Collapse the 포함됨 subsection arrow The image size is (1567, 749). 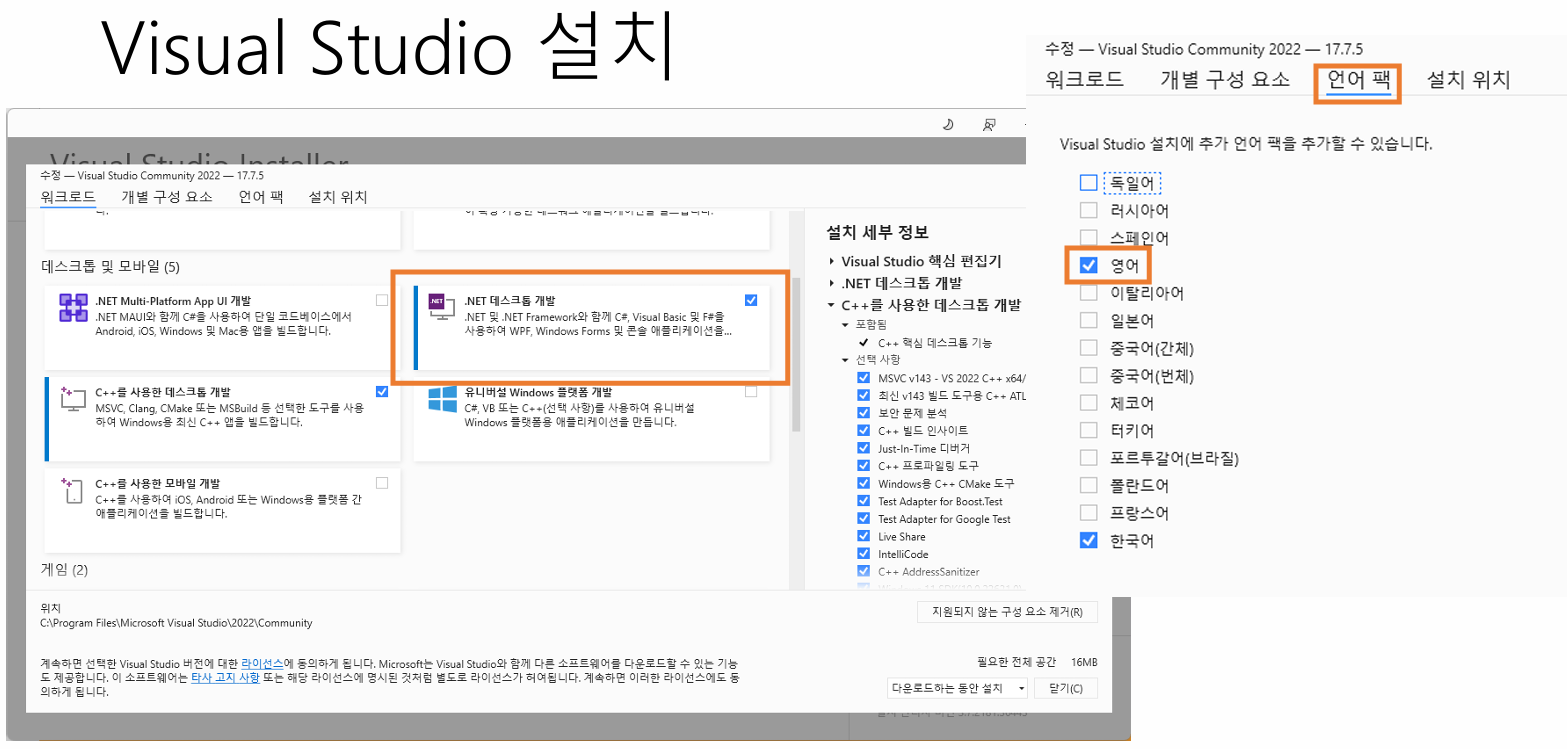[x=845, y=325]
